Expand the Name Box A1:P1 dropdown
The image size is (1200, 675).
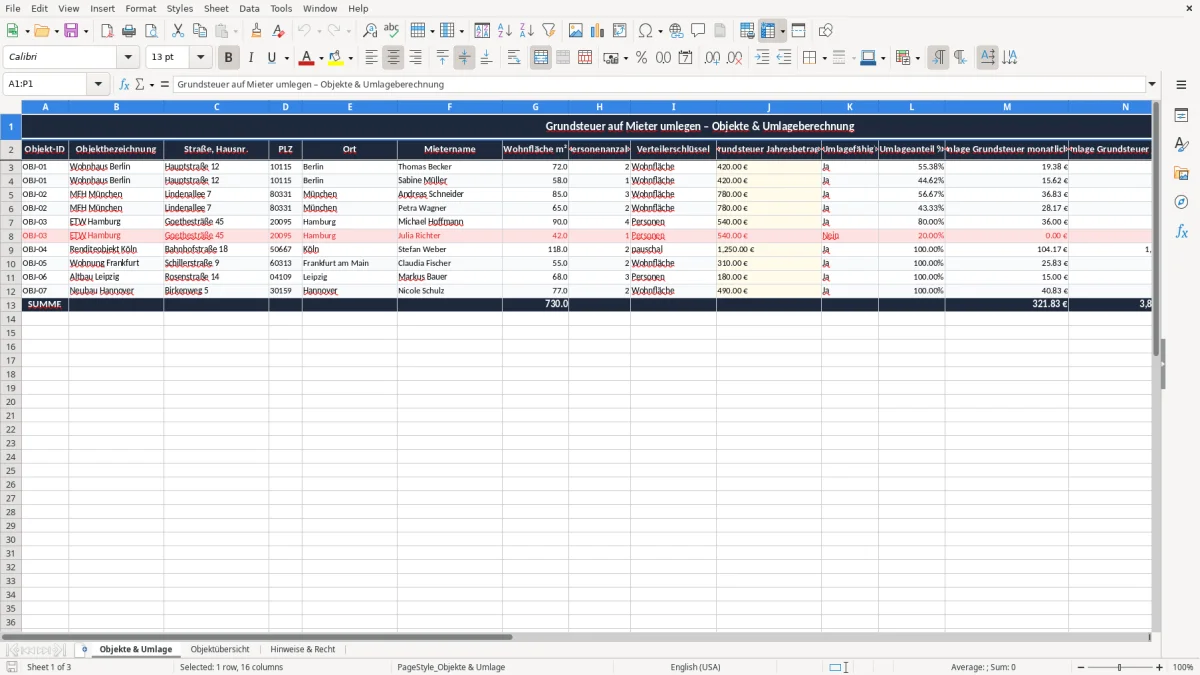point(98,85)
